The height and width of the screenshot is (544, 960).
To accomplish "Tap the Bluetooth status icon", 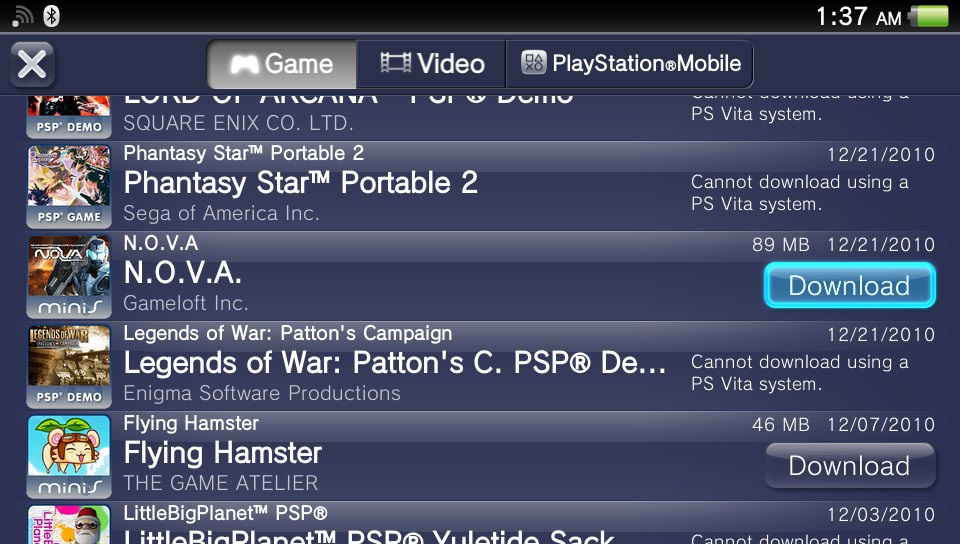I will (51, 17).
